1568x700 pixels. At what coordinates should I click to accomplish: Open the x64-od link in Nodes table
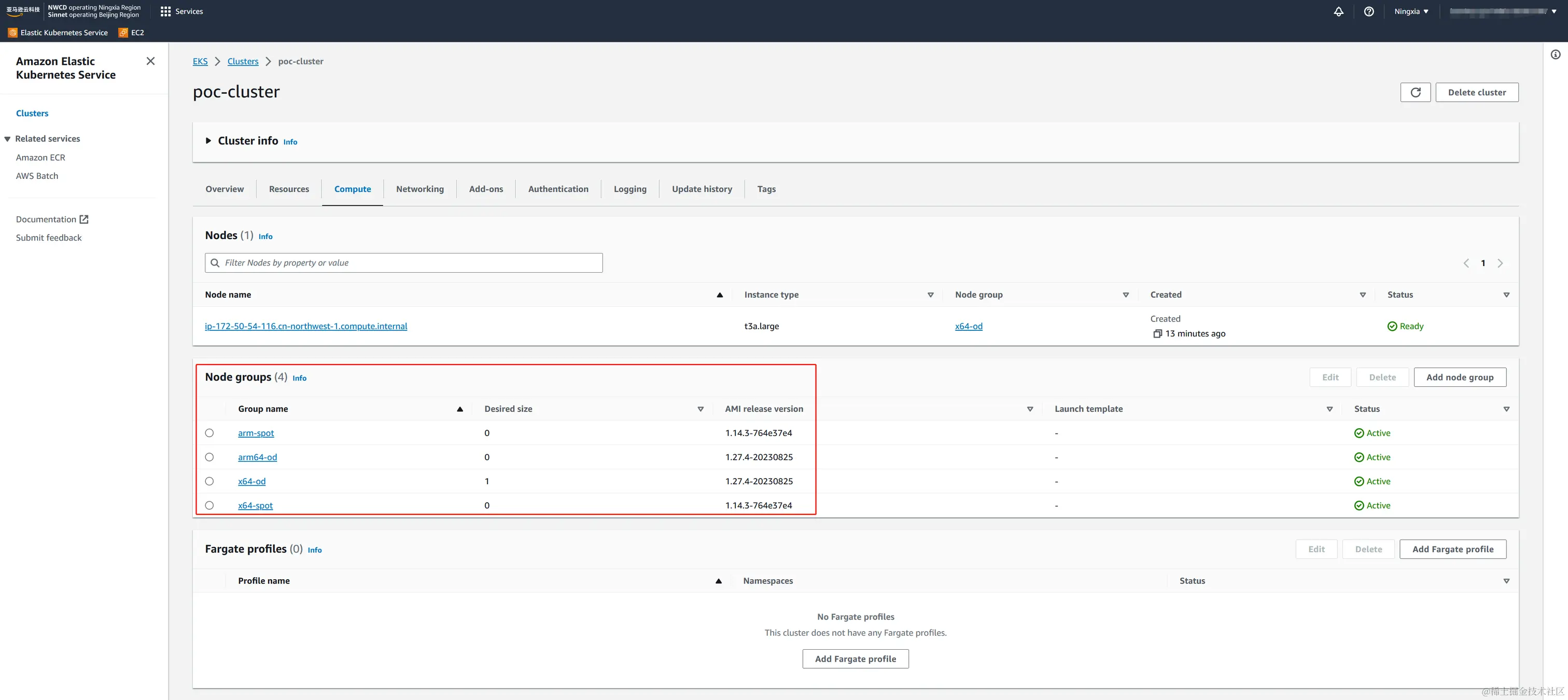(x=969, y=326)
